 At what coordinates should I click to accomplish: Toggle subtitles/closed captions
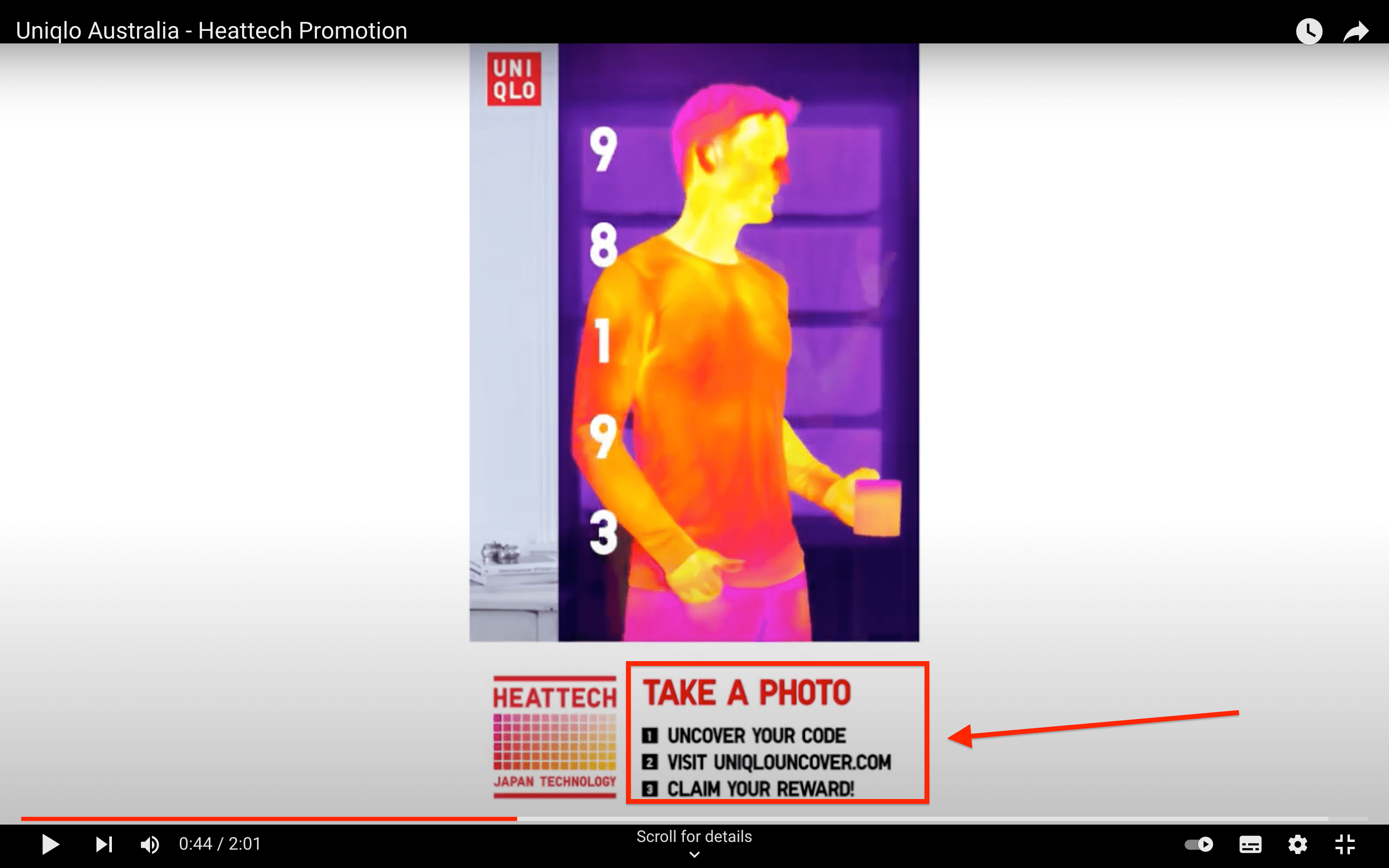(x=1250, y=844)
